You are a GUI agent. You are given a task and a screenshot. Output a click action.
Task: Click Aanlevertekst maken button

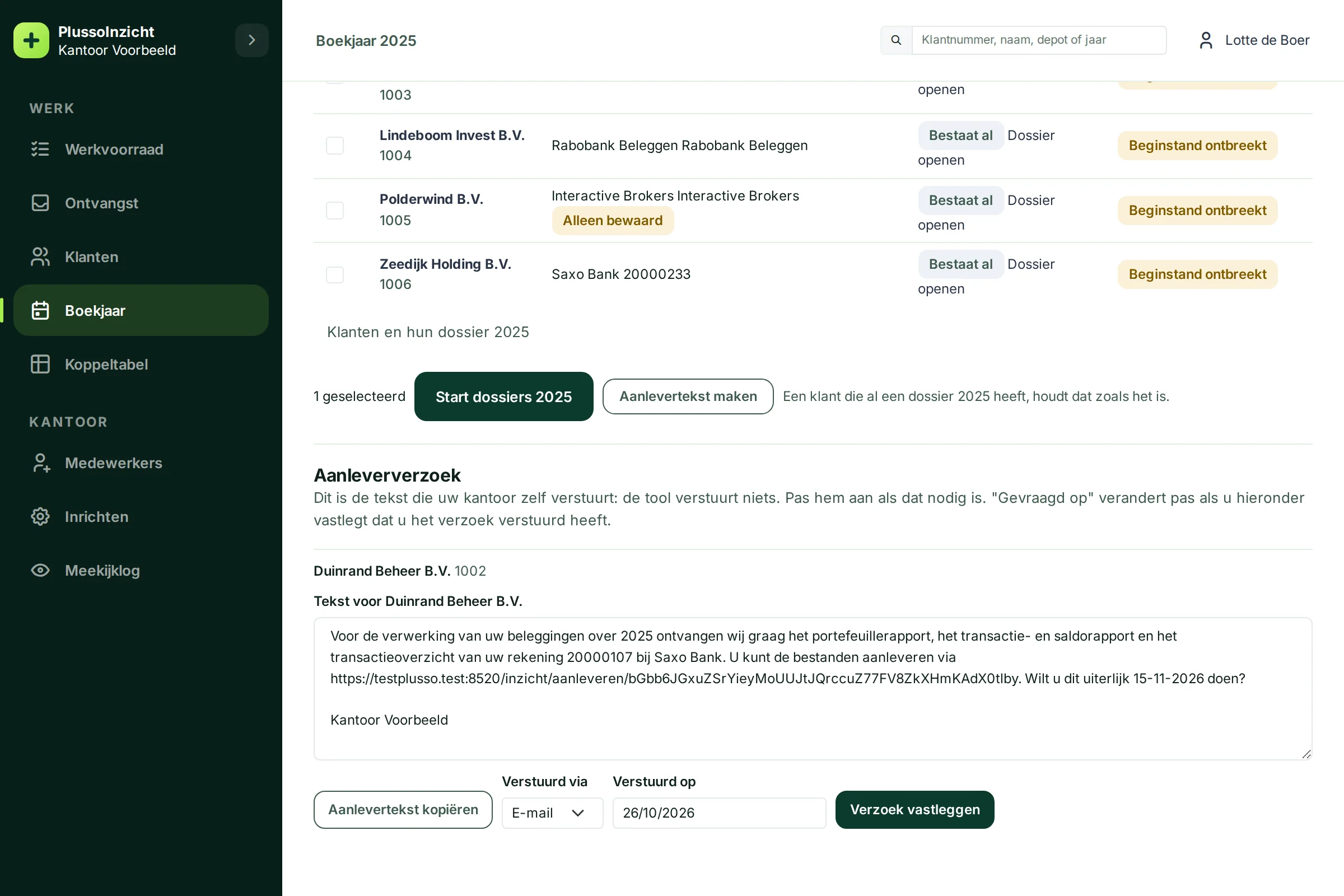[x=688, y=396]
